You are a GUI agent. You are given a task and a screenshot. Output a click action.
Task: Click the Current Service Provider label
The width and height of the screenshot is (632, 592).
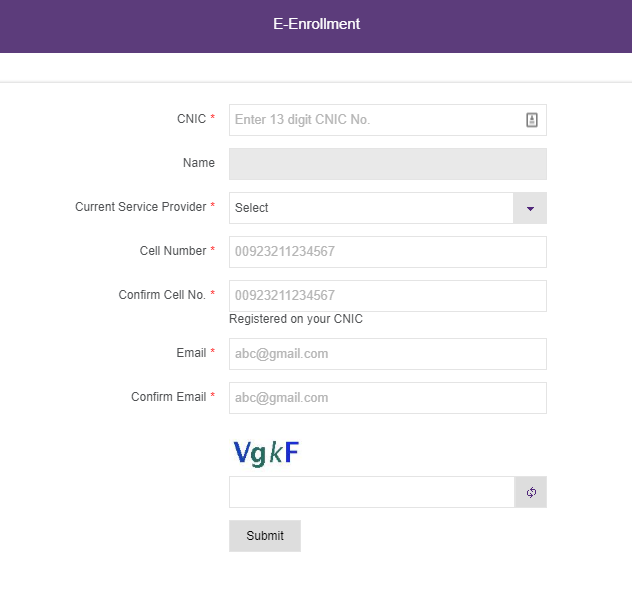point(140,207)
